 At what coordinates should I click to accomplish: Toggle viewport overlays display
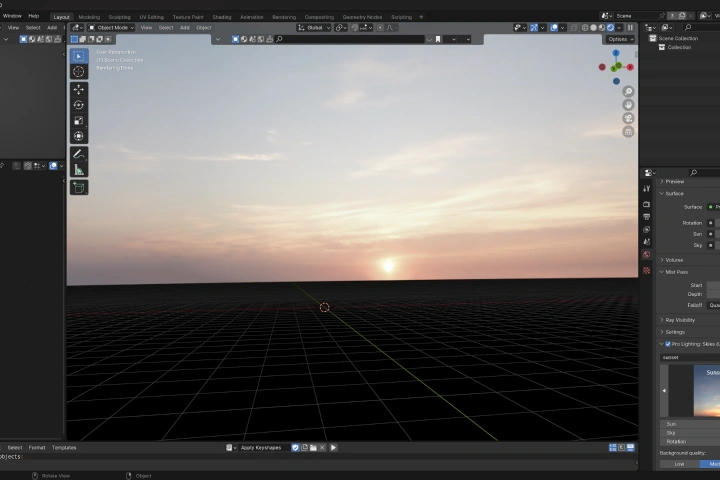[554, 28]
